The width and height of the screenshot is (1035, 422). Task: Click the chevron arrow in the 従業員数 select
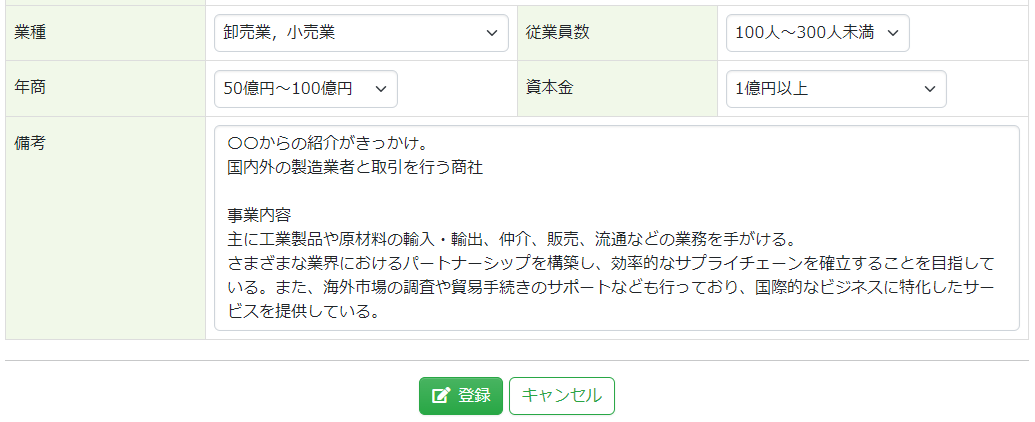click(x=892, y=33)
